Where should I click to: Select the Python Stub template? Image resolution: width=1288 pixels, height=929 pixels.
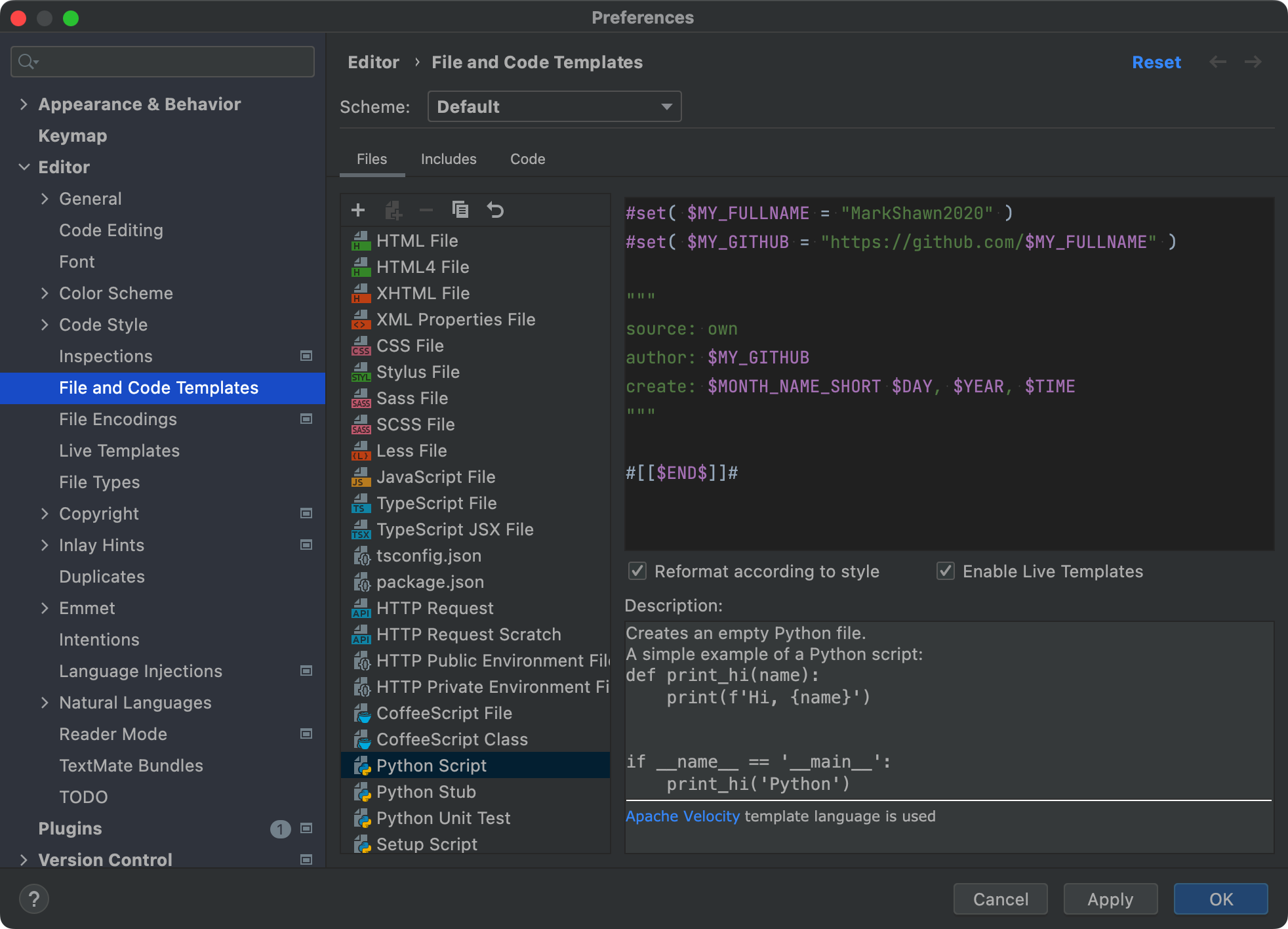(426, 792)
